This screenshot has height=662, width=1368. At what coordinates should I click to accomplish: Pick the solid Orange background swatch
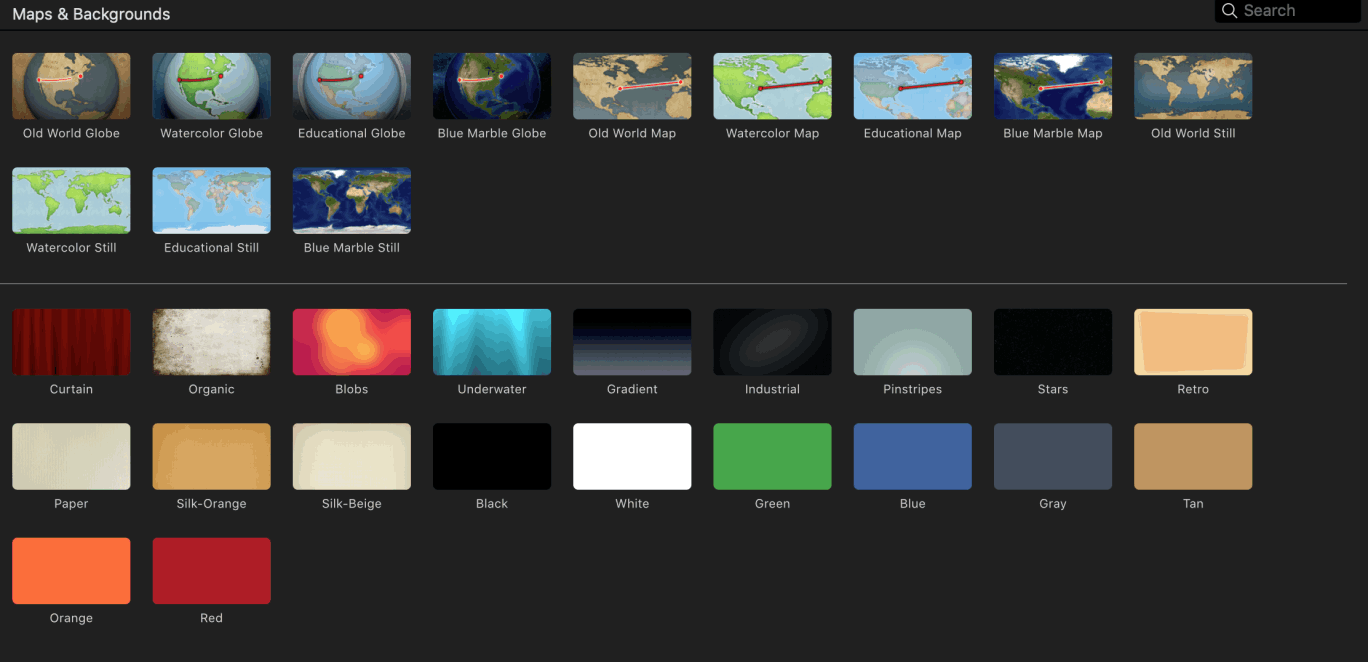[71, 570]
